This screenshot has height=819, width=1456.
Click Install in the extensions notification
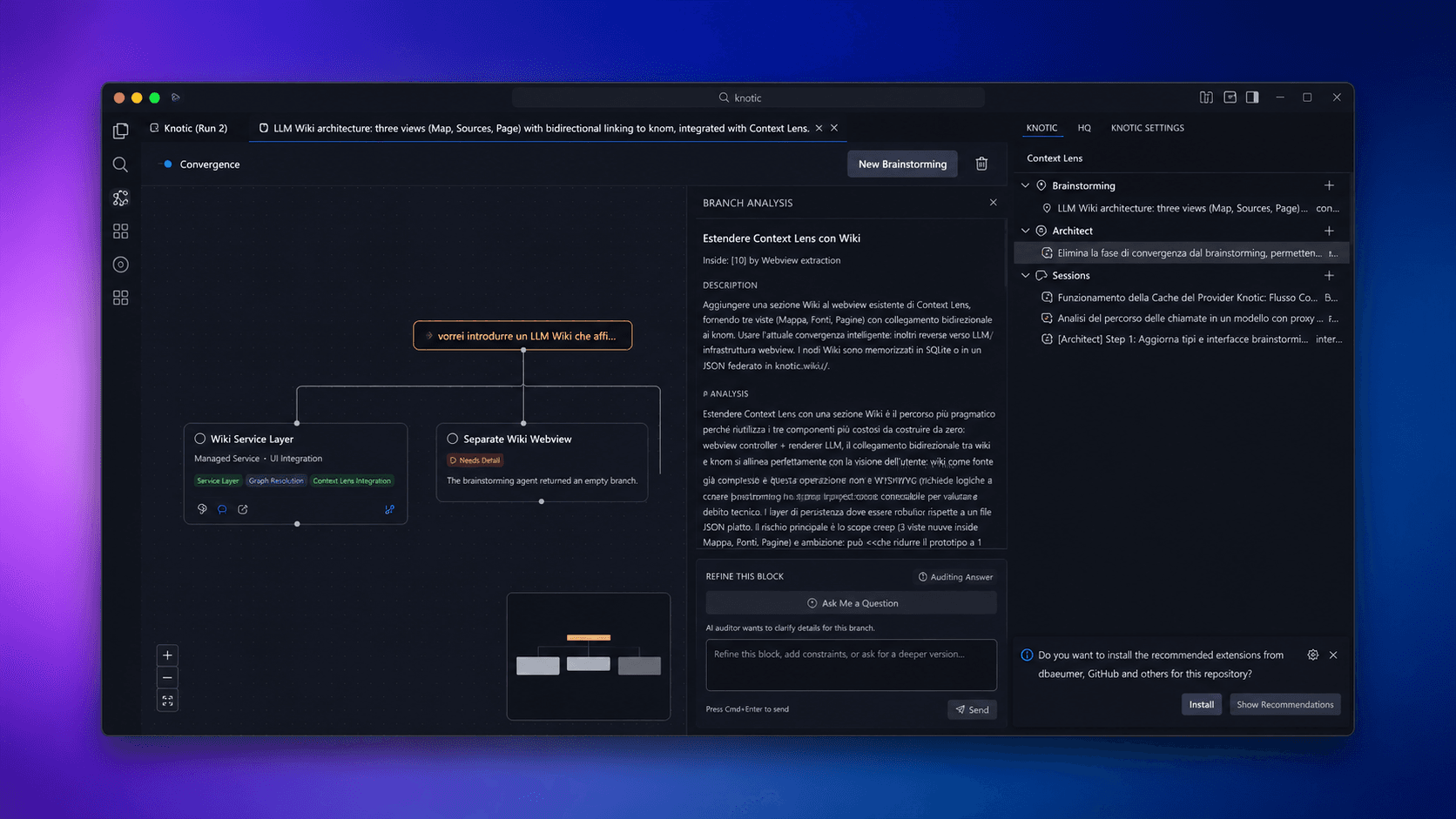[1201, 704]
